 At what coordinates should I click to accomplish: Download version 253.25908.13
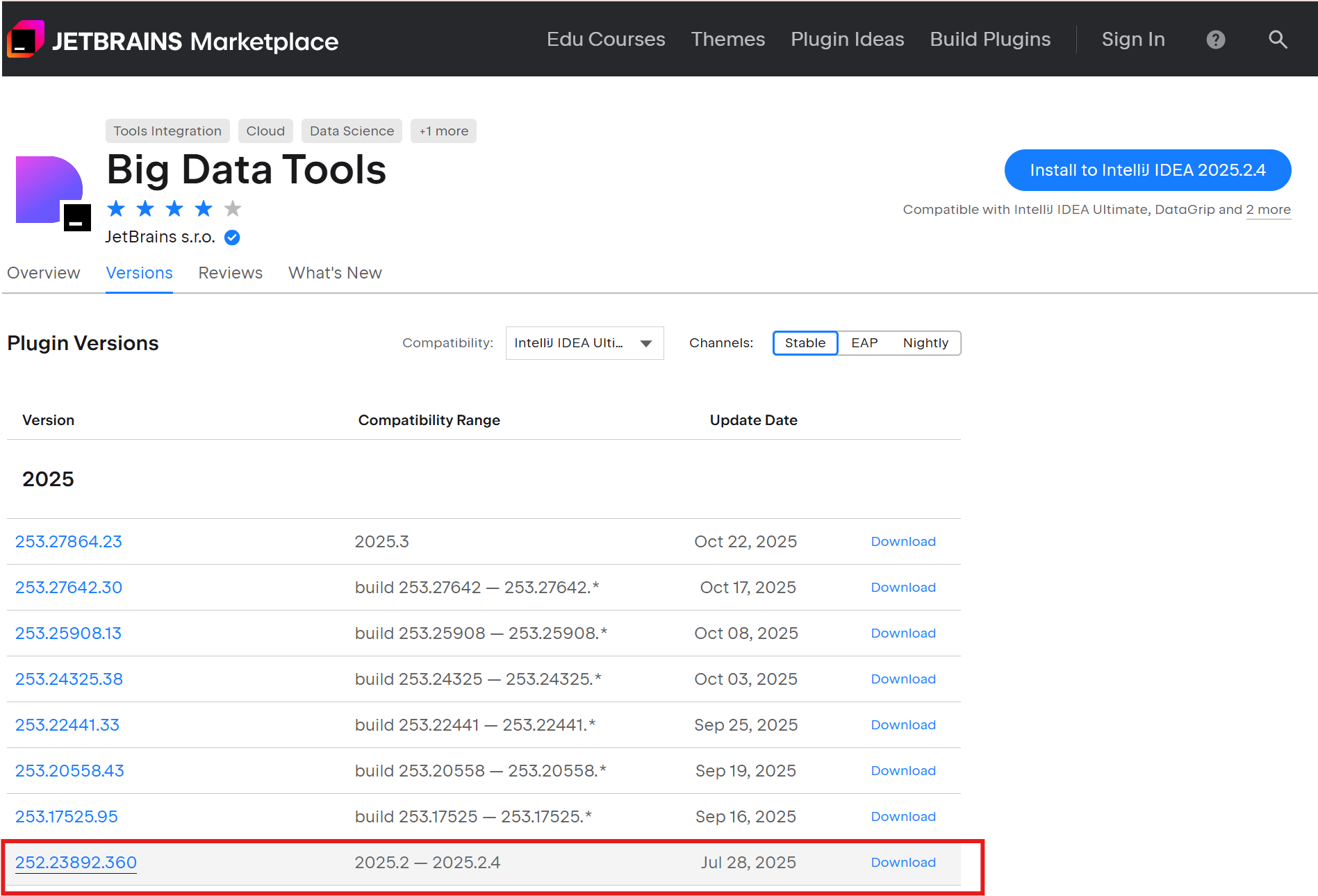point(903,633)
